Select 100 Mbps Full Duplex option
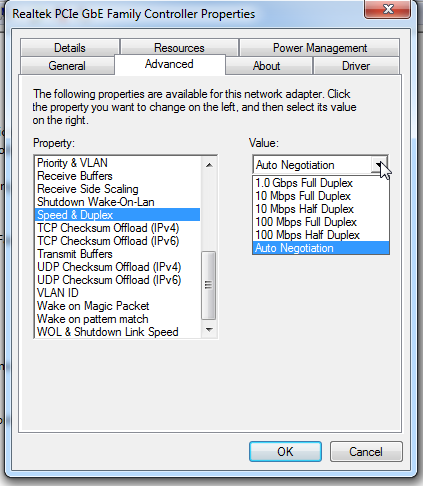 (321, 222)
